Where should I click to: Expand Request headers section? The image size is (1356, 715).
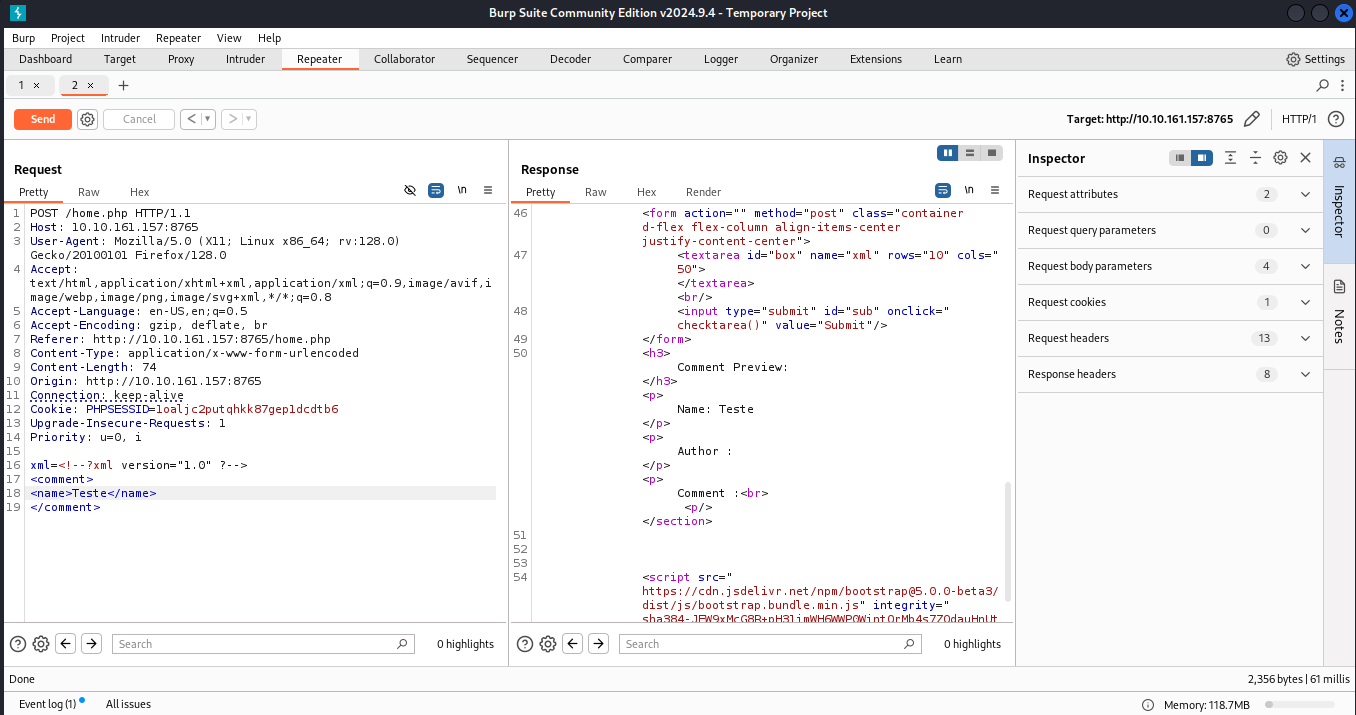1170,338
